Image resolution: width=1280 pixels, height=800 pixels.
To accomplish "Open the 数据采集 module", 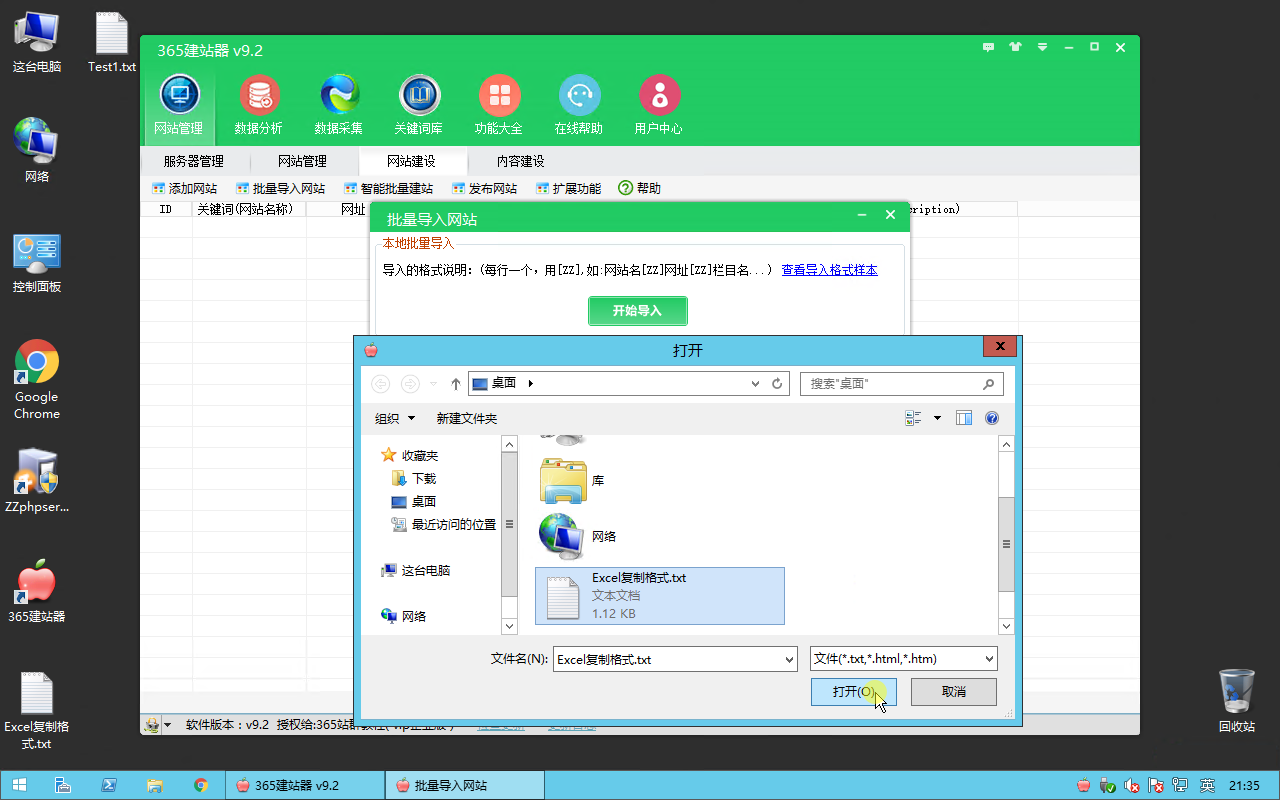I will [x=339, y=105].
